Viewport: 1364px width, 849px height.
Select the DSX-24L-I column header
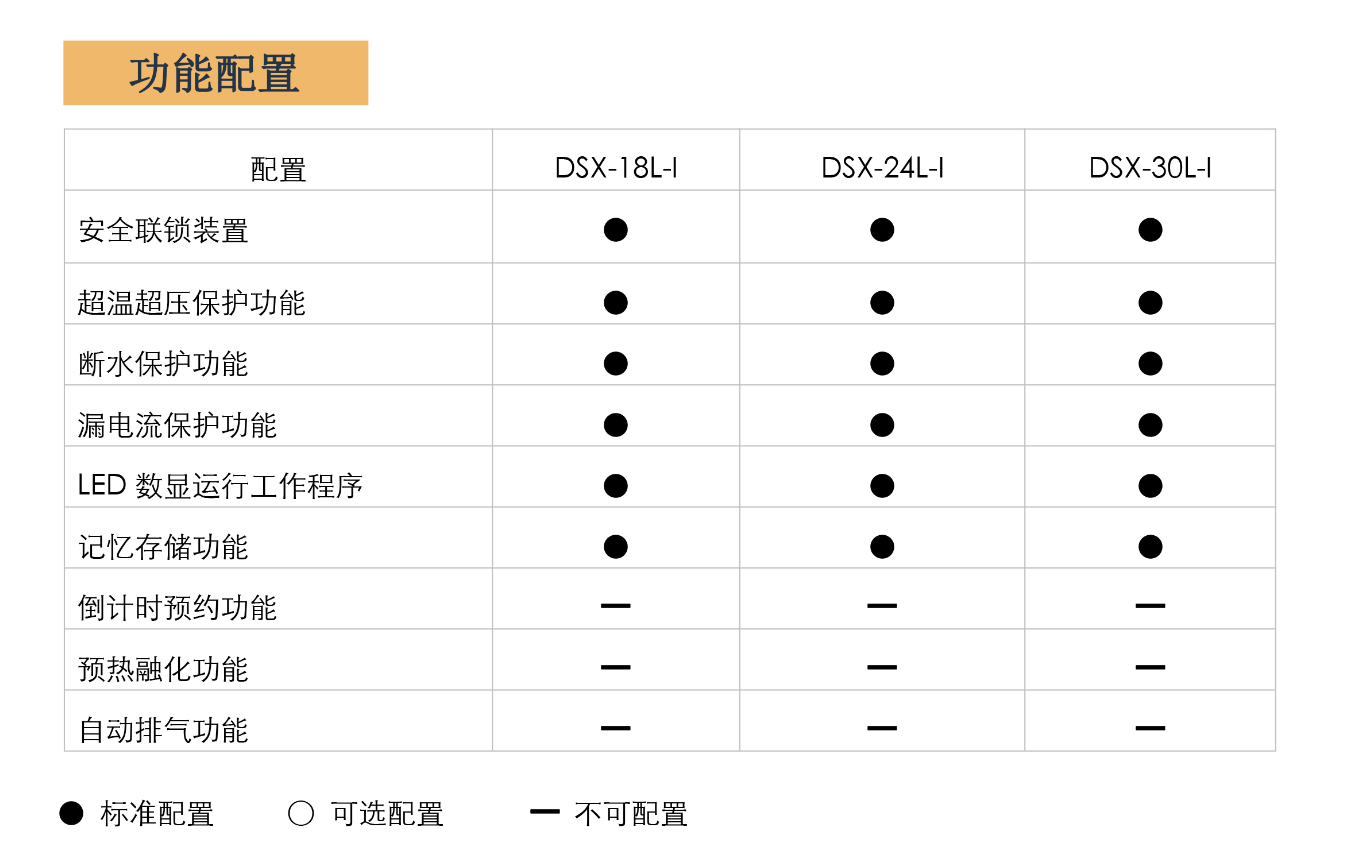[882, 168]
